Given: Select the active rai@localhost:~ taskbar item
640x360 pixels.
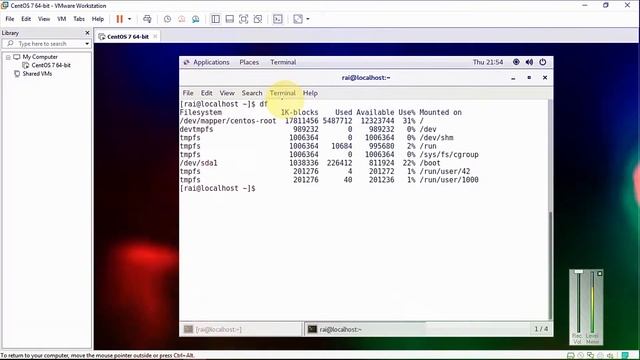Looking at the screenshot, I should point(365,329).
